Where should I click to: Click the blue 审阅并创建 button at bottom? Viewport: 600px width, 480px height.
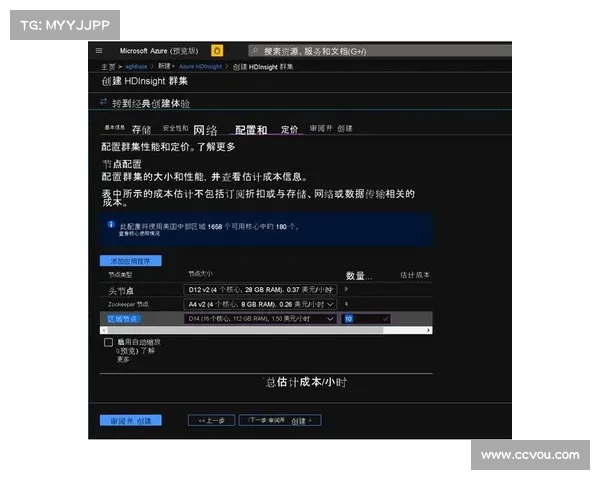pos(130,421)
